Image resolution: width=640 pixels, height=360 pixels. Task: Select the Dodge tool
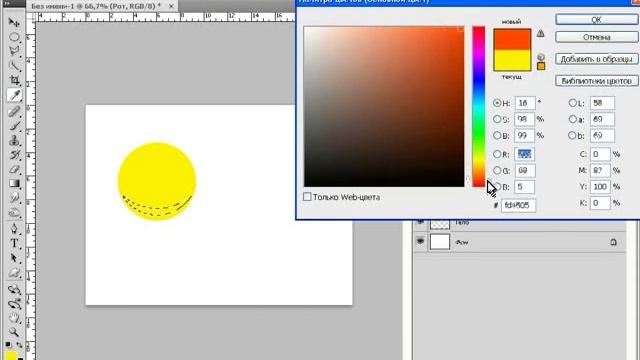pos(14,213)
